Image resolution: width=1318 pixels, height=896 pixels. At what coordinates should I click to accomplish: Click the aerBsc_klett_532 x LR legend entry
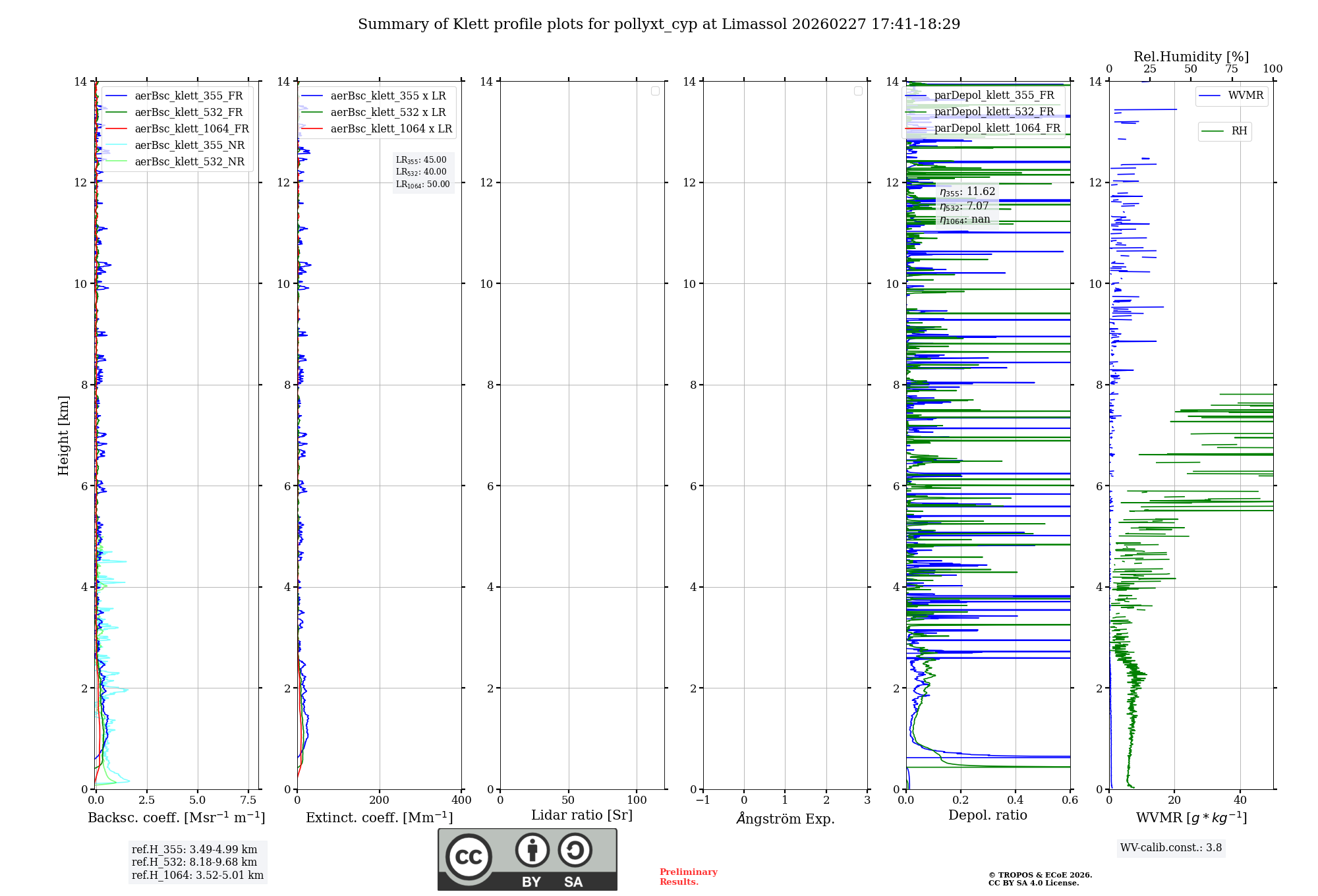click(387, 113)
